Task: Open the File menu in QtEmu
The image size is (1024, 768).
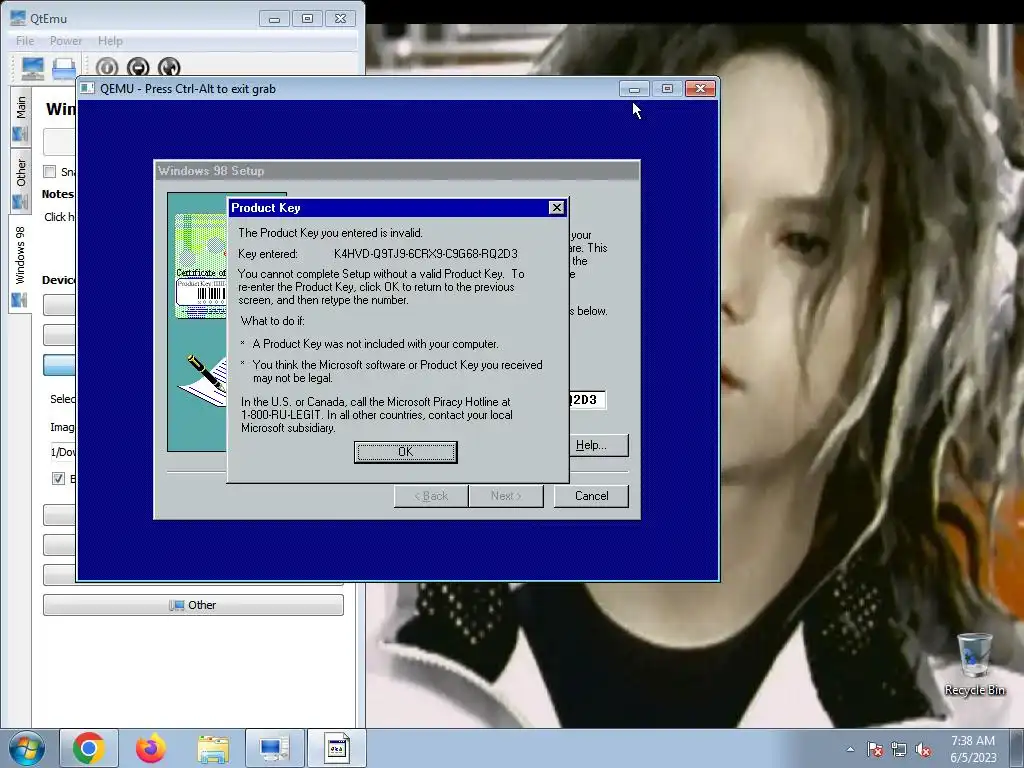Action: tap(25, 41)
